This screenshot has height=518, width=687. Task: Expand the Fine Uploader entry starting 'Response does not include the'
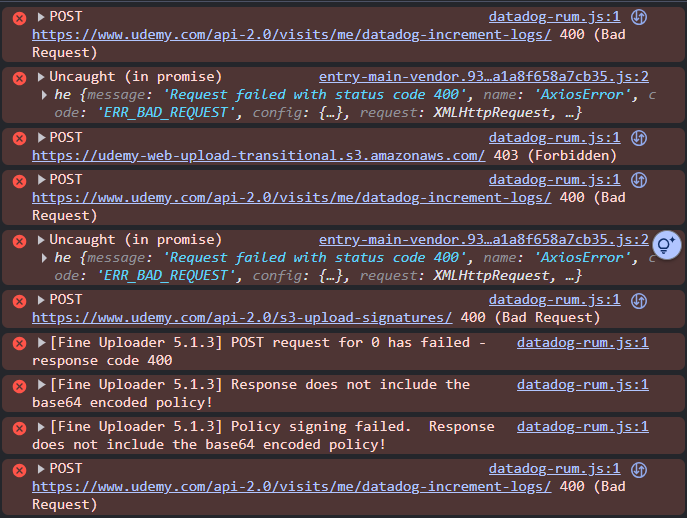pos(41,385)
